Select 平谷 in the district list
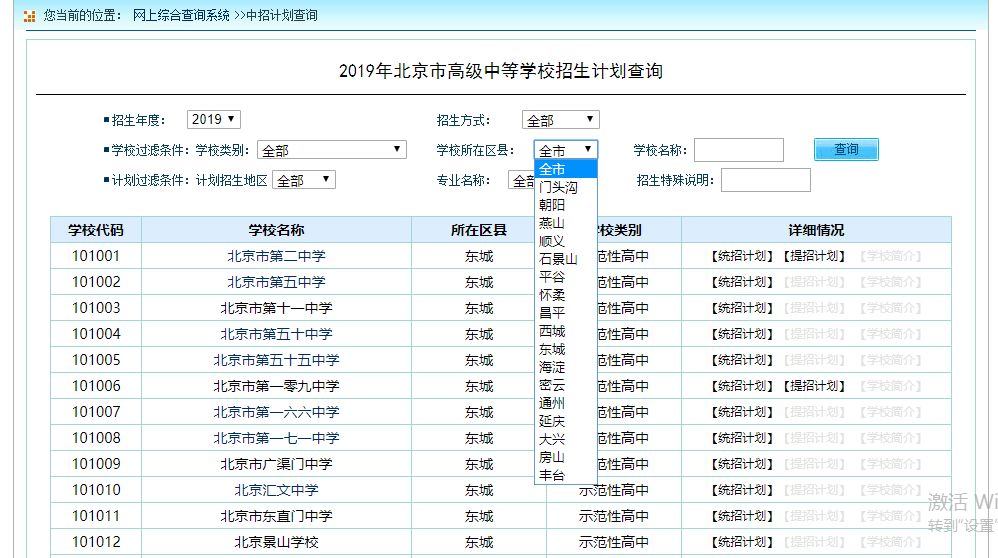Screen dimensions: 998x558 tap(566, 277)
